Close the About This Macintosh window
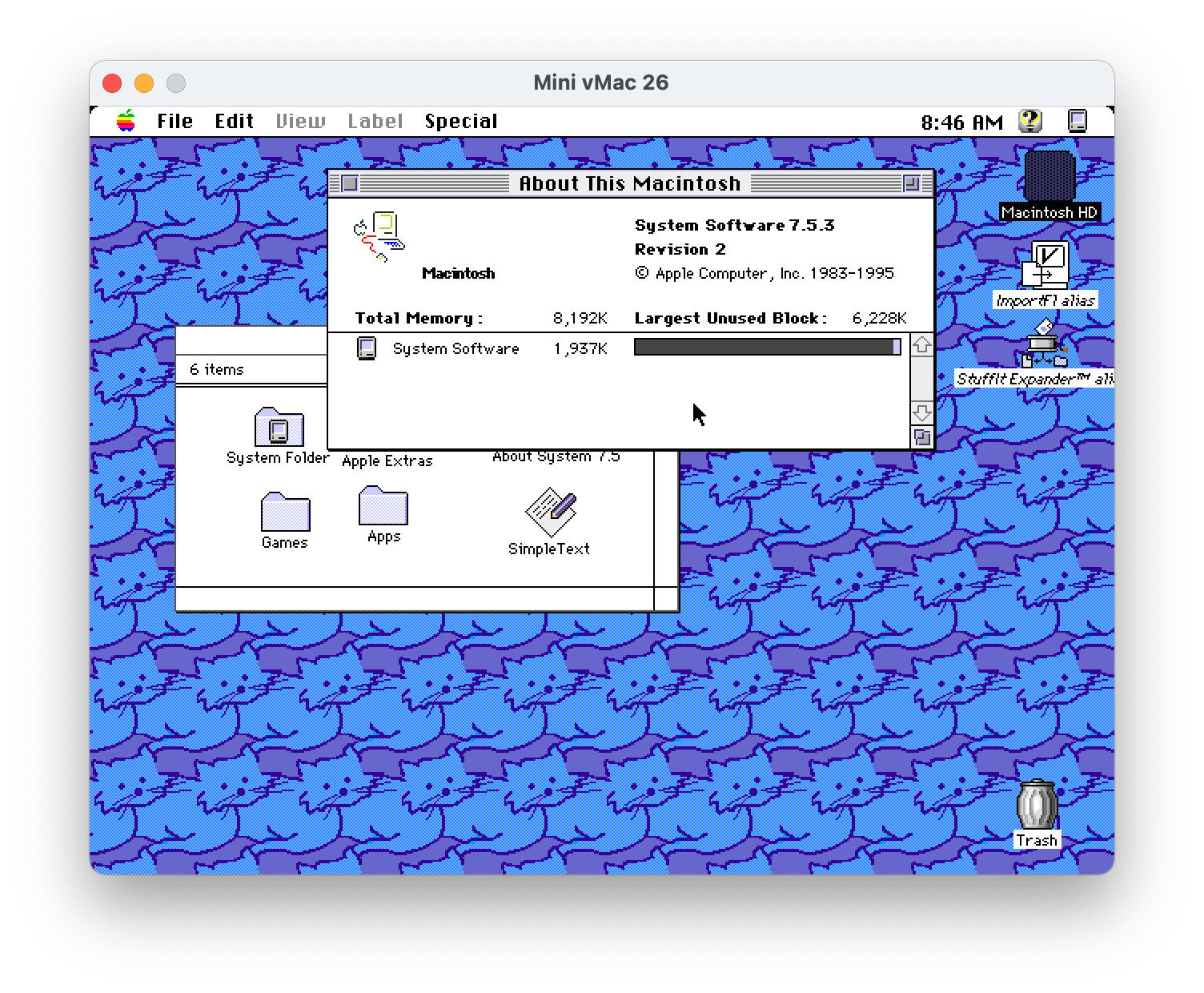The image size is (1204, 993). 350,183
